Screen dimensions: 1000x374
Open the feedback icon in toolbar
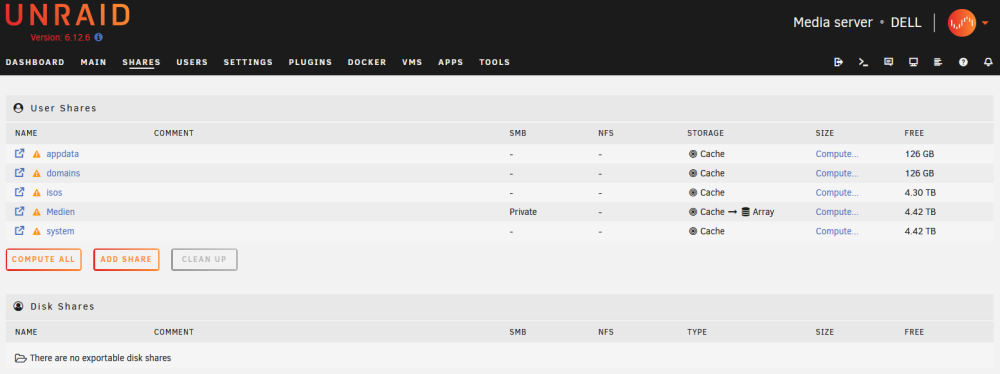pos(888,62)
